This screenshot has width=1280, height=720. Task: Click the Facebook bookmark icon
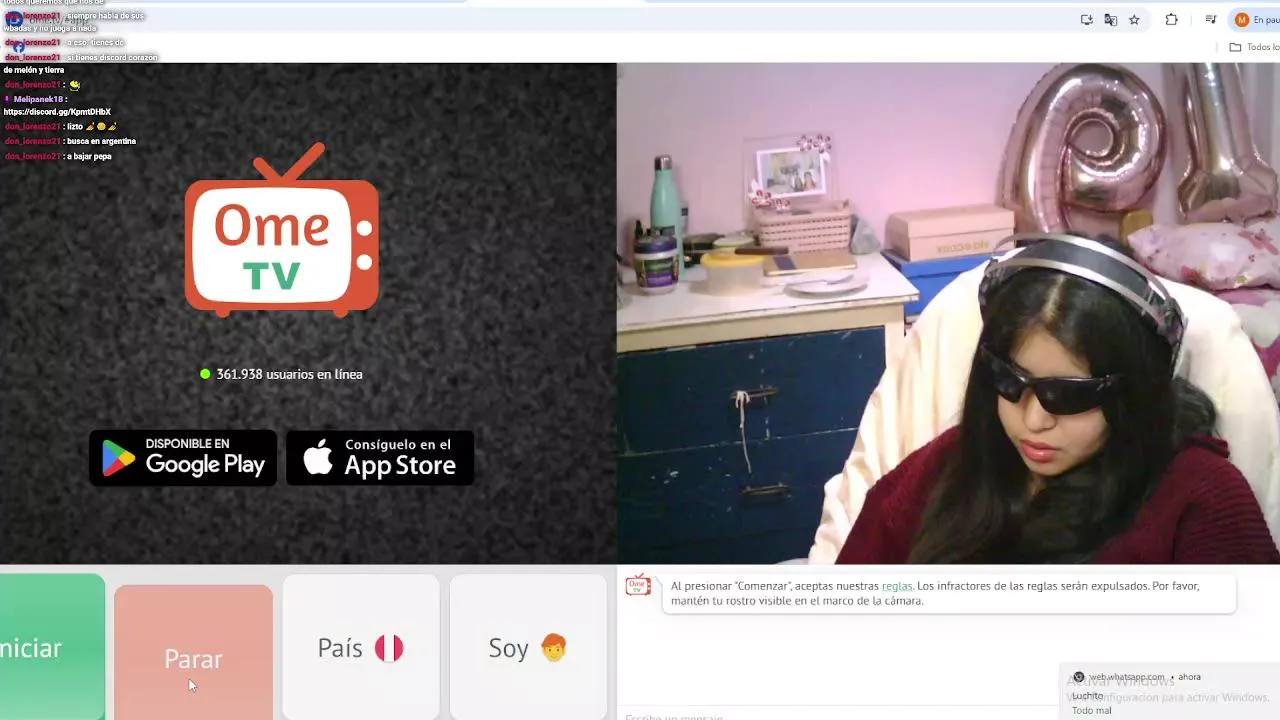[x=17, y=47]
